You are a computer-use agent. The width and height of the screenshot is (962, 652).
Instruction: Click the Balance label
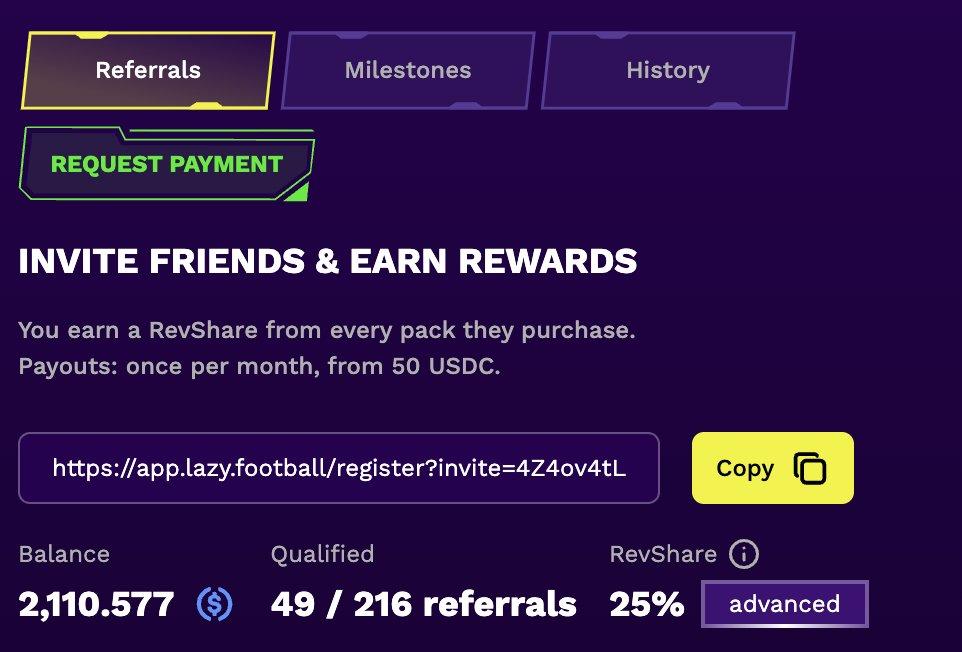tap(64, 554)
